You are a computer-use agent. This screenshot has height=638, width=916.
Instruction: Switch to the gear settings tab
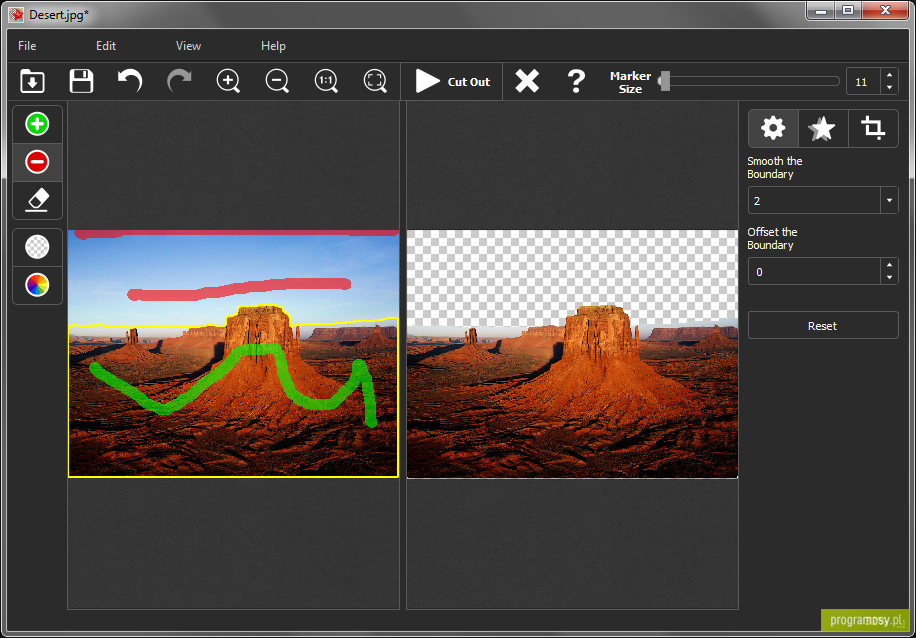(x=773, y=128)
